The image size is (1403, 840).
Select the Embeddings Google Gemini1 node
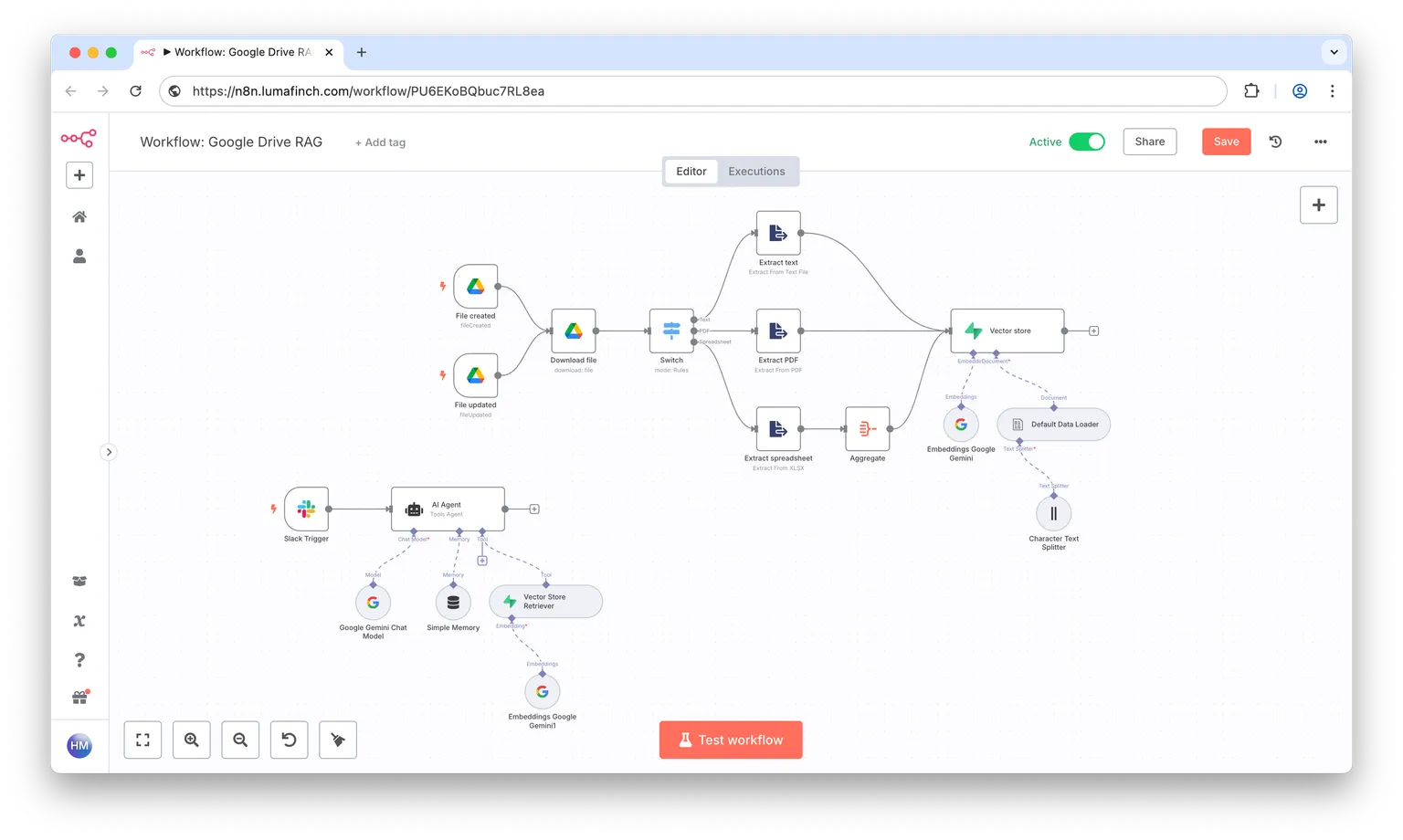(543, 691)
